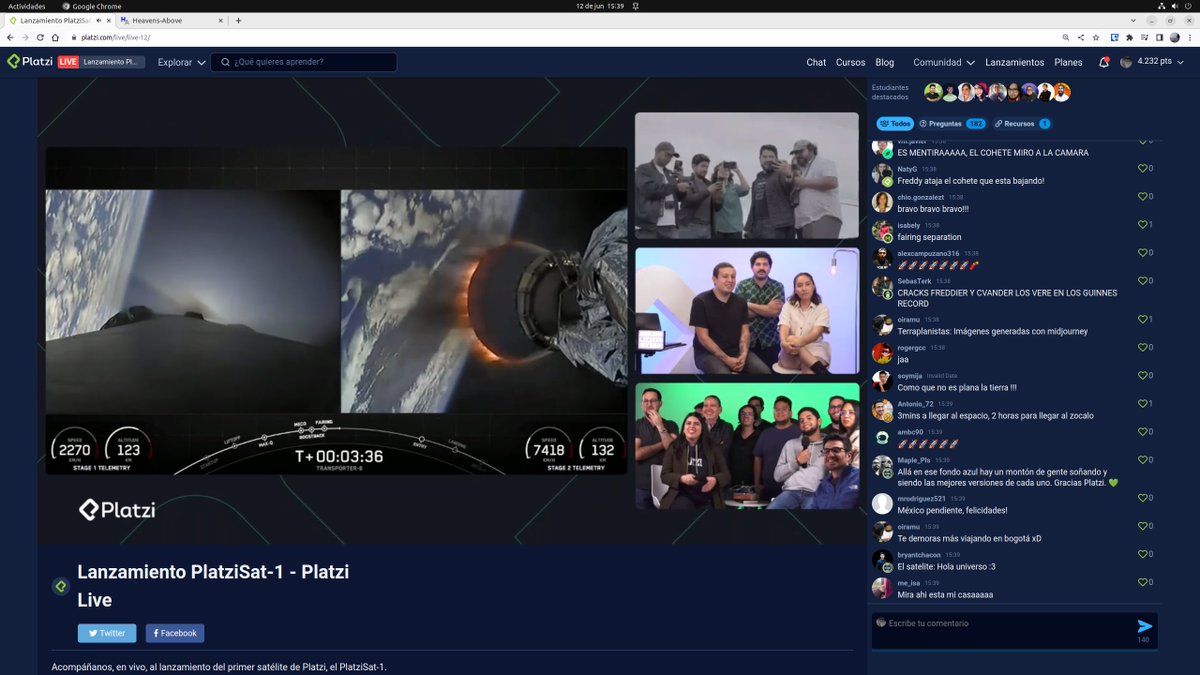Open the notifications bell
Image resolution: width=1200 pixels, height=675 pixels.
tap(1104, 62)
